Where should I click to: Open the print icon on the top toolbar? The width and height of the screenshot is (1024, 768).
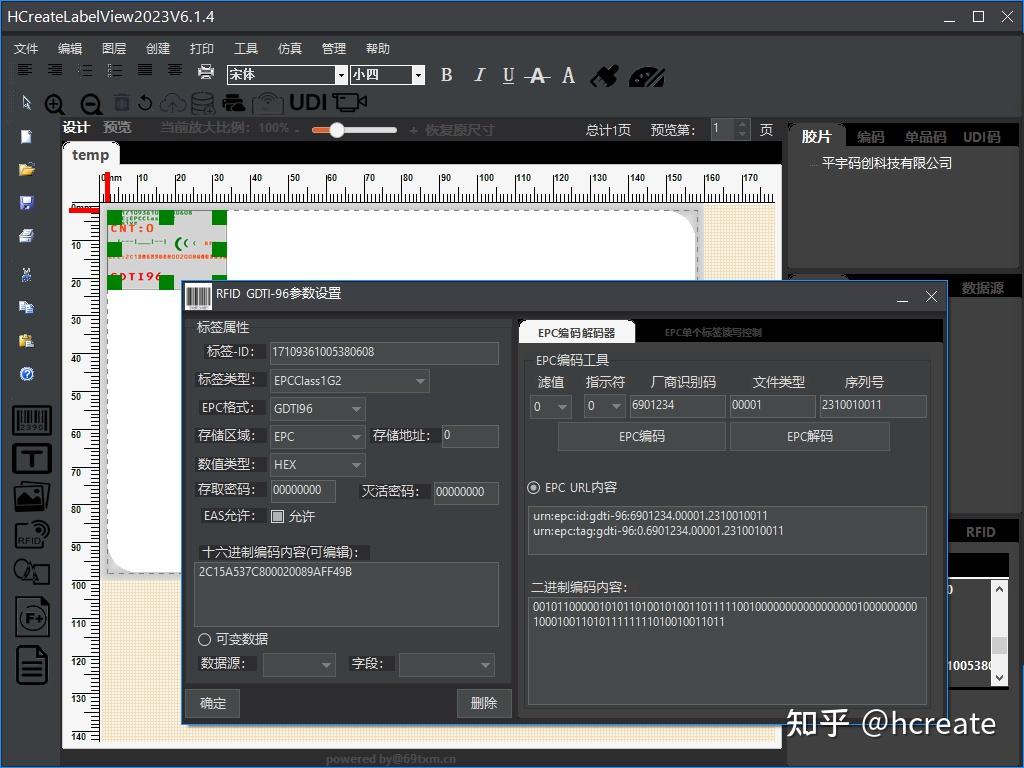207,73
